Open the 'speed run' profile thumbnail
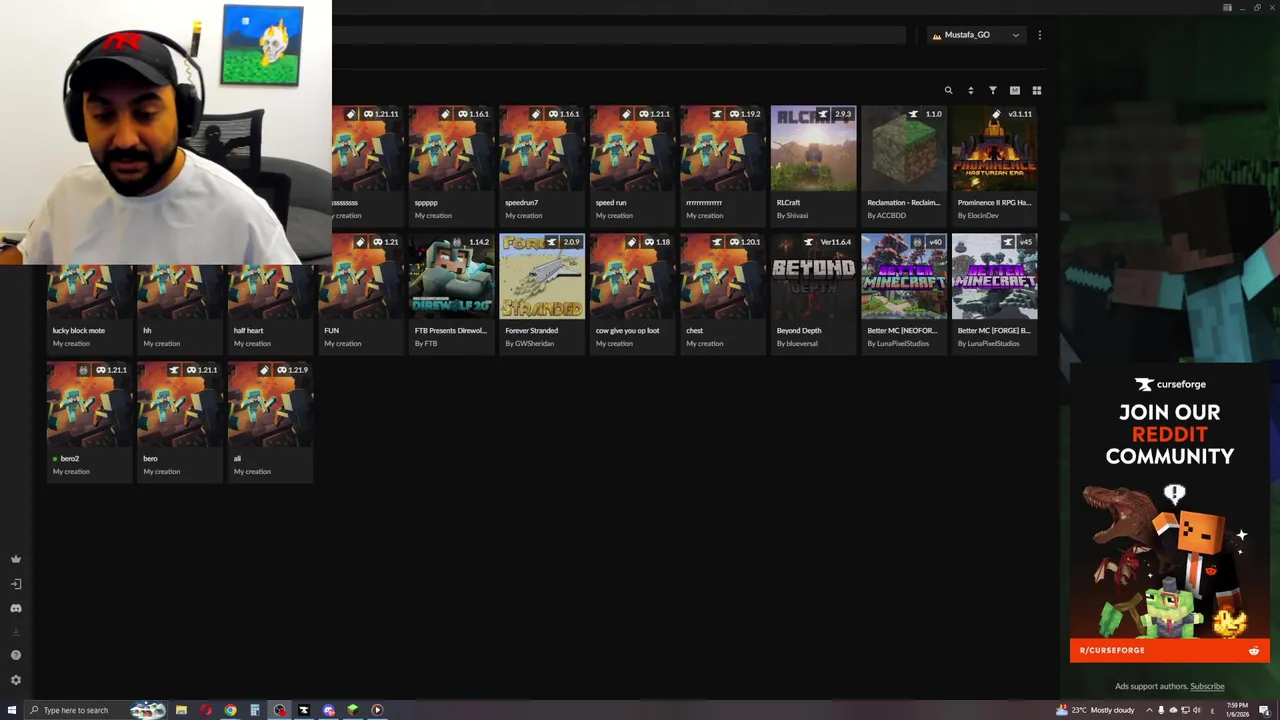 (632, 148)
